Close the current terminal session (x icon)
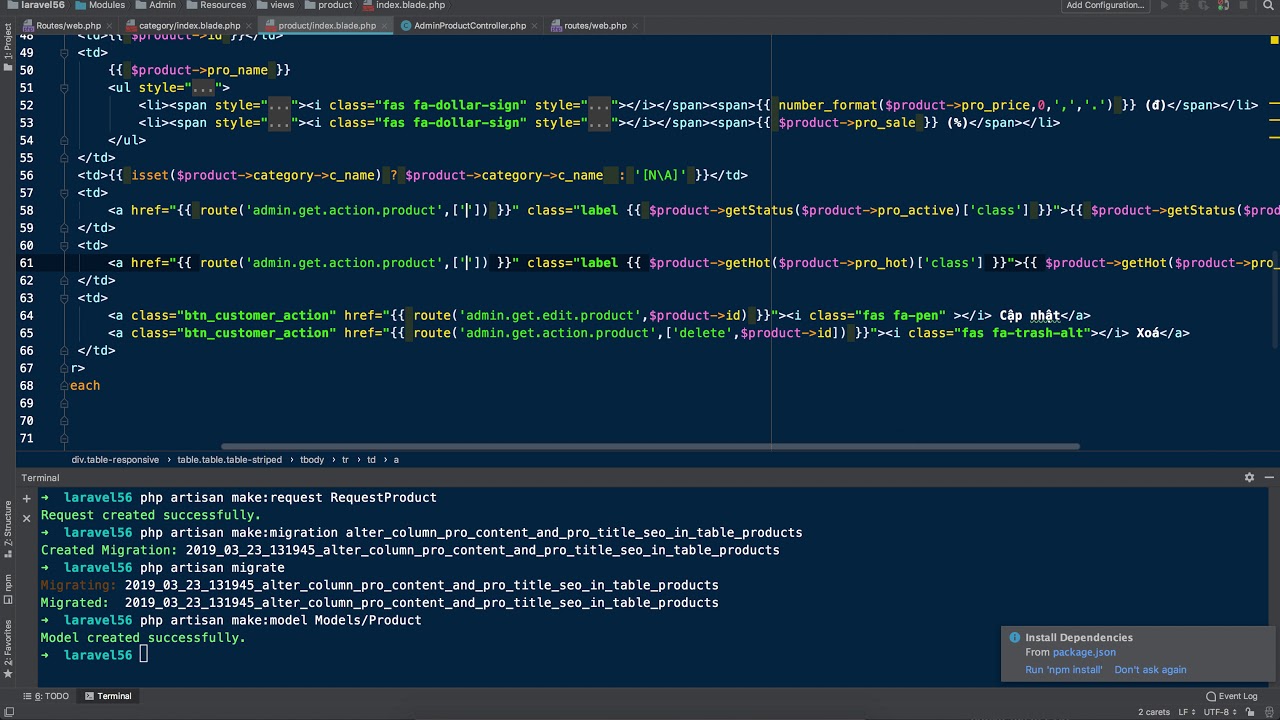 point(27,517)
